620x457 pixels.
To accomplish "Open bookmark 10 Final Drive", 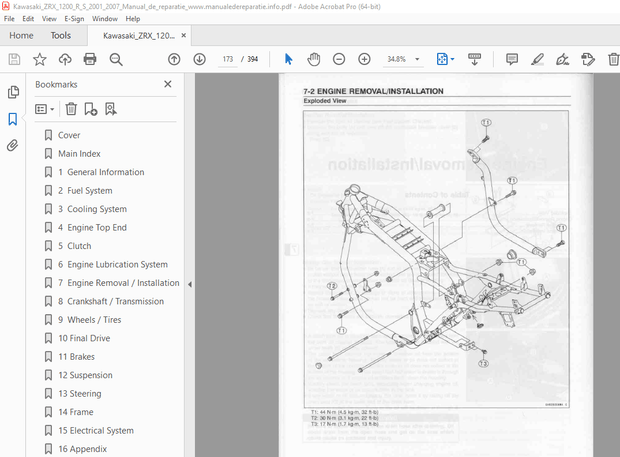I will point(84,338).
